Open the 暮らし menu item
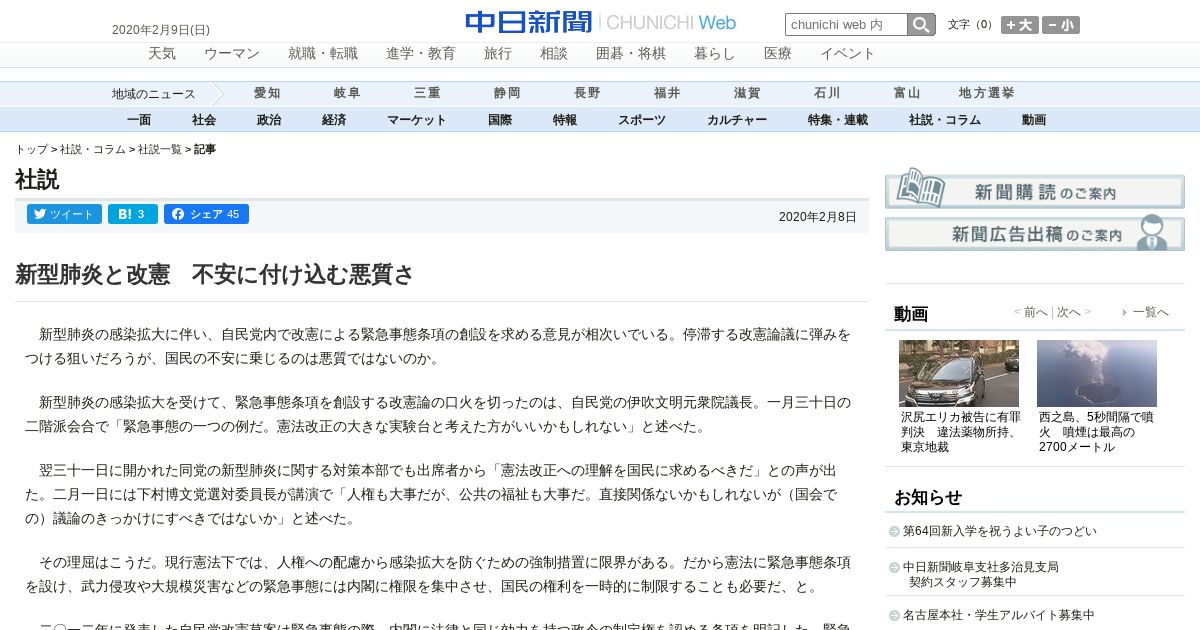 point(715,54)
